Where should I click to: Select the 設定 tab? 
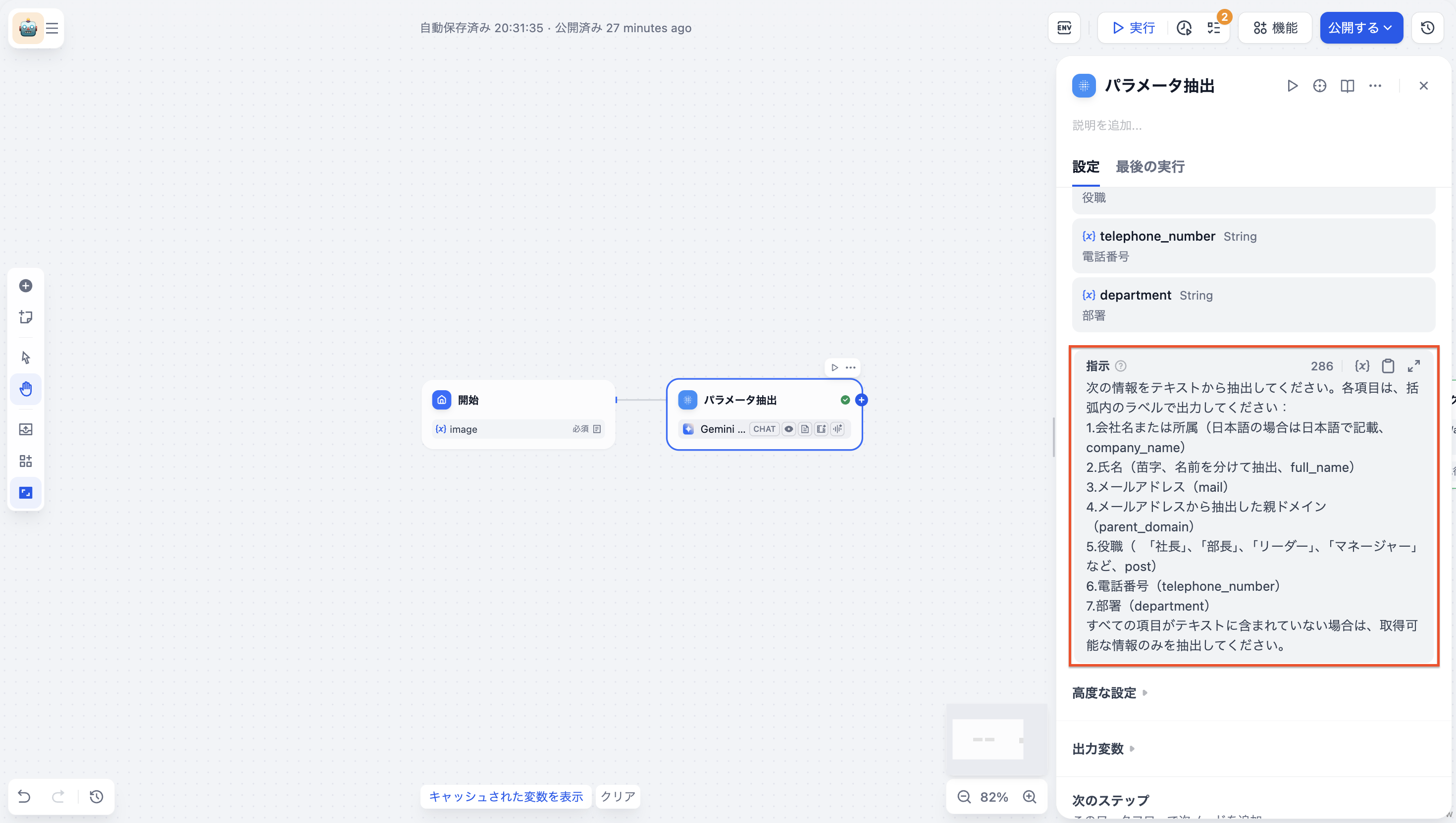coord(1085,167)
